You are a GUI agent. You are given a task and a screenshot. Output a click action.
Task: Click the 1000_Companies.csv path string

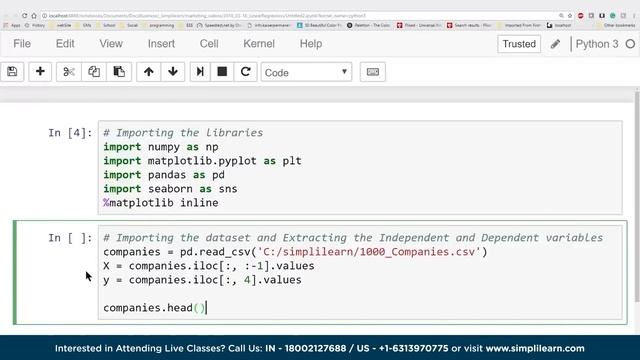click(369, 252)
